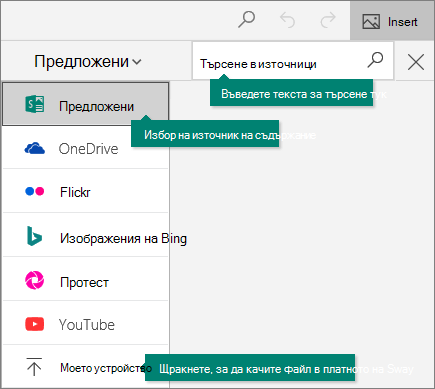Select Изображения на Bing source
Screen dimensions: 435x389
point(86,236)
